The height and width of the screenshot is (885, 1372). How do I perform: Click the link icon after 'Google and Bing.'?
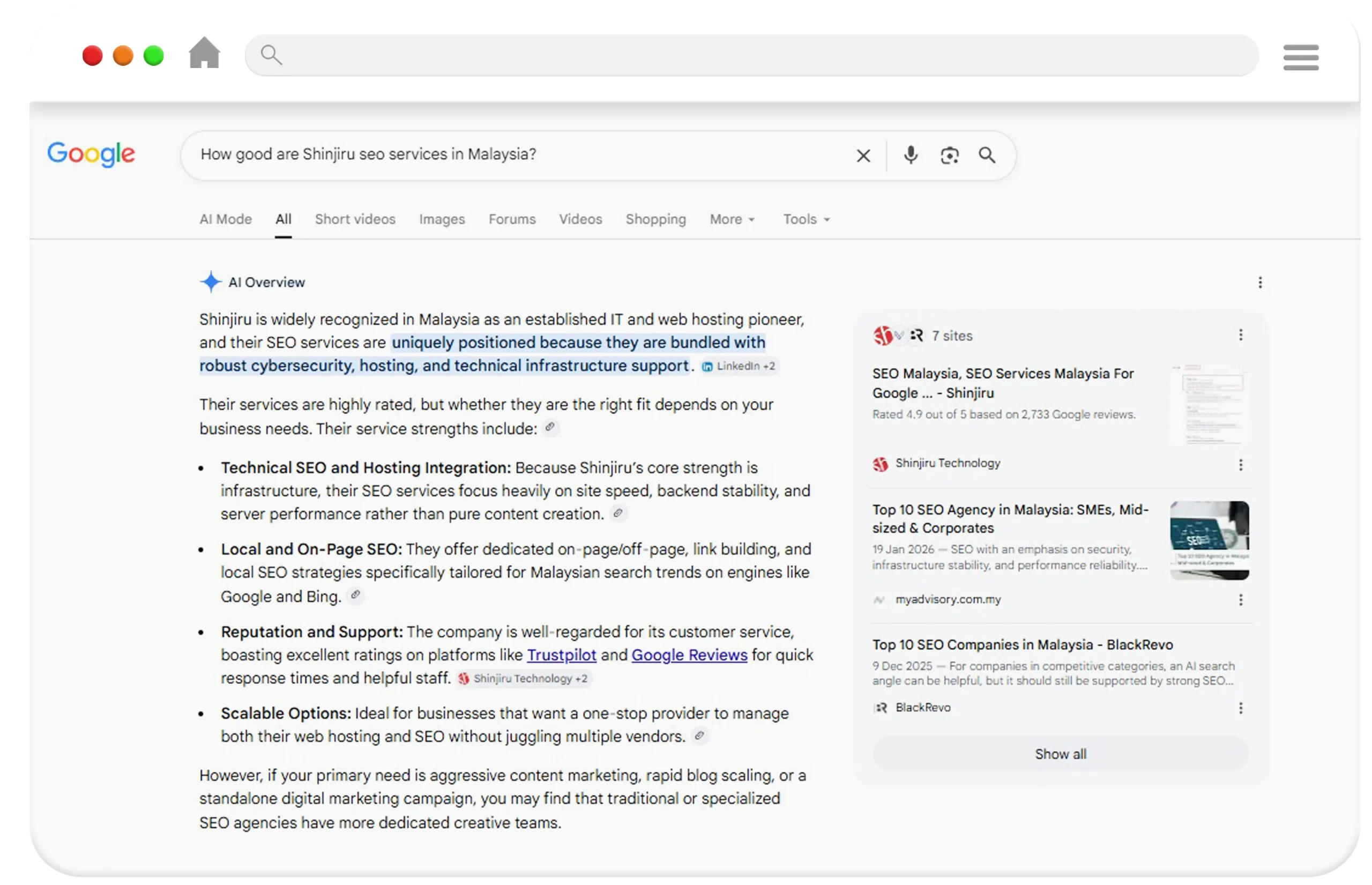(x=356, y=595)
